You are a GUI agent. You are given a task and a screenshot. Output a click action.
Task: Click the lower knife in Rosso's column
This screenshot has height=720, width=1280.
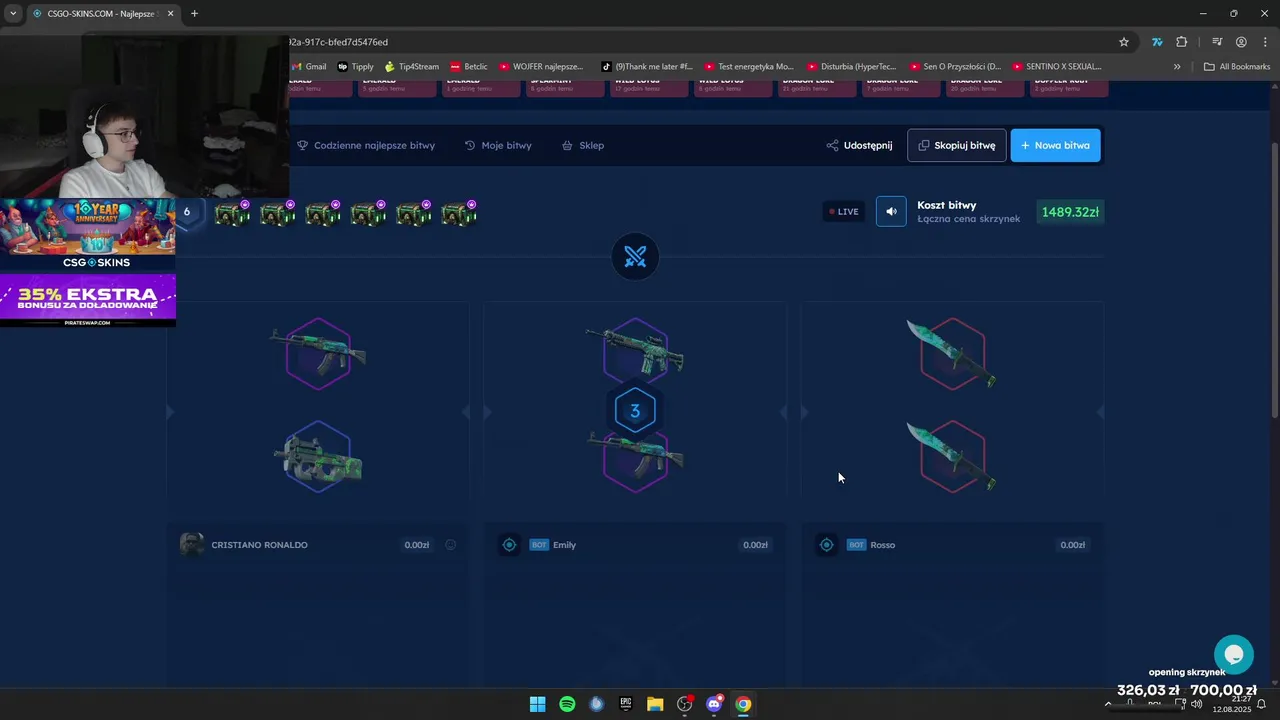[951, 456]
